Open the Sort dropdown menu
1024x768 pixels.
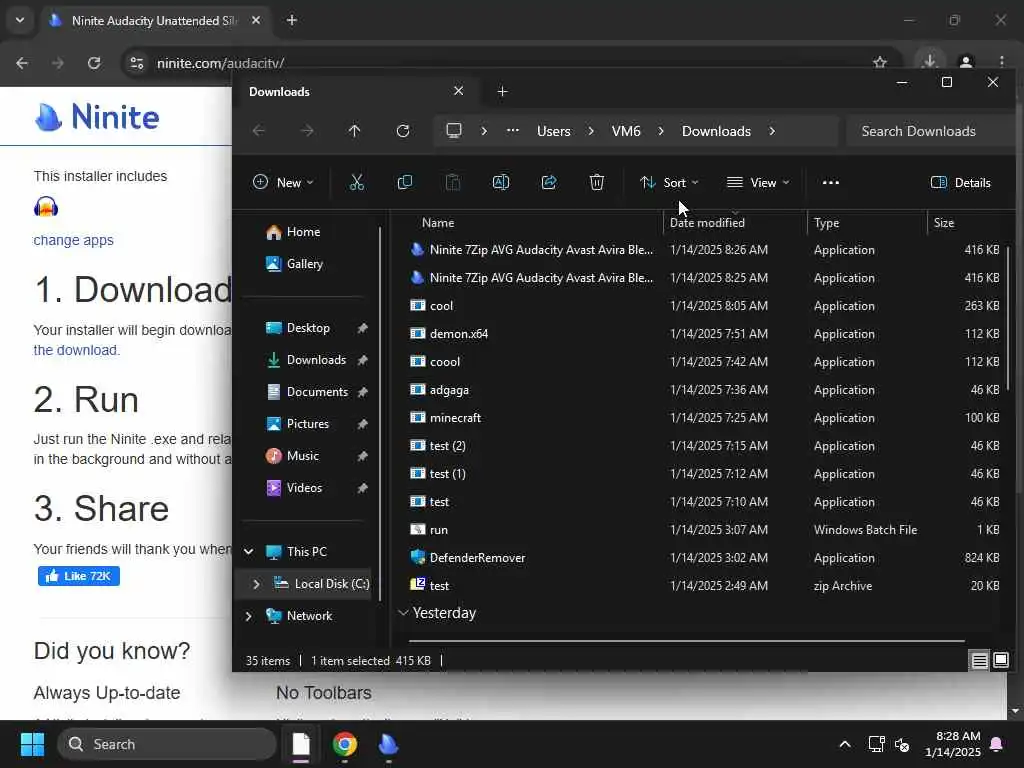(669, 183)
